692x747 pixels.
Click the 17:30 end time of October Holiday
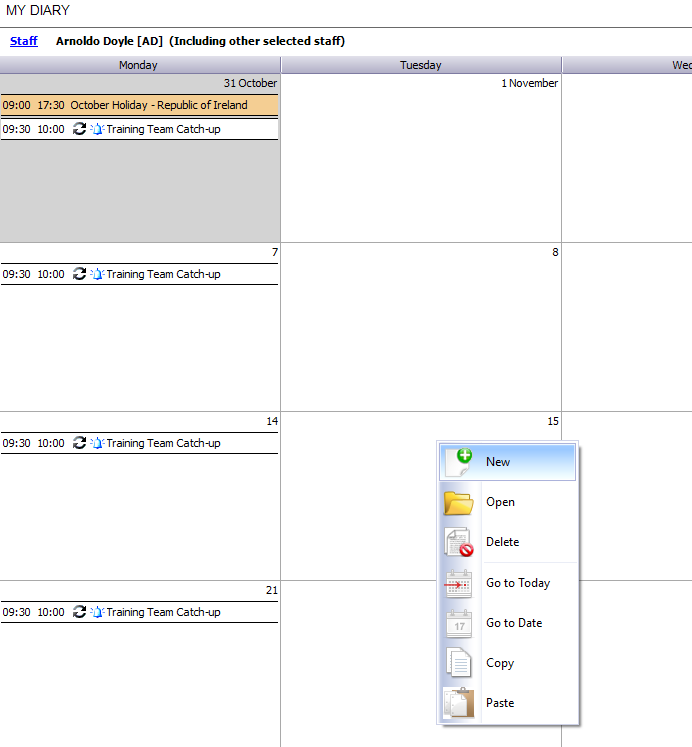(x=50, y=105)
